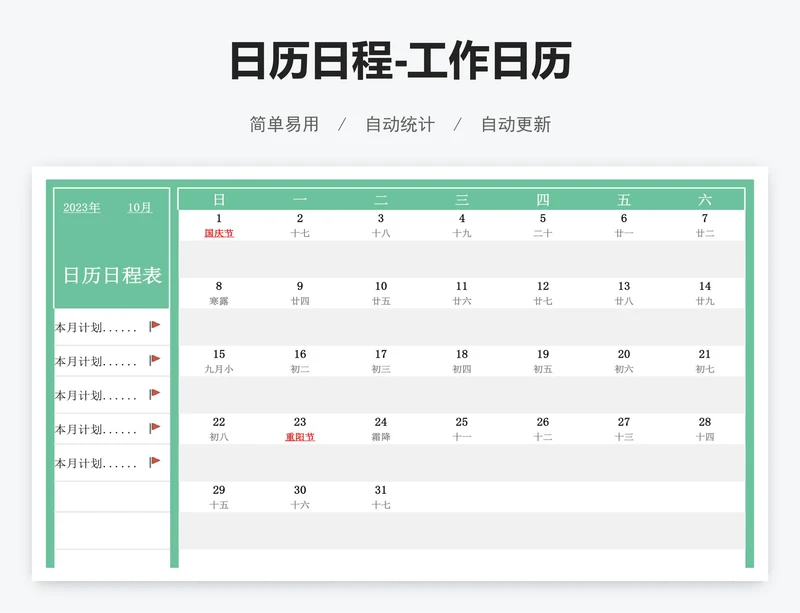Click the 日历日程表 title cell

tap(112, 275)
